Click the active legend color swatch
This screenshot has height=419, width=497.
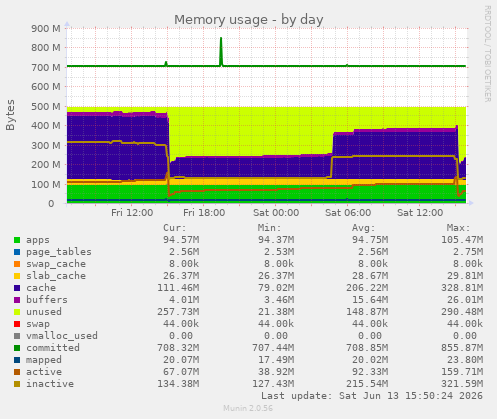point(17,372)
